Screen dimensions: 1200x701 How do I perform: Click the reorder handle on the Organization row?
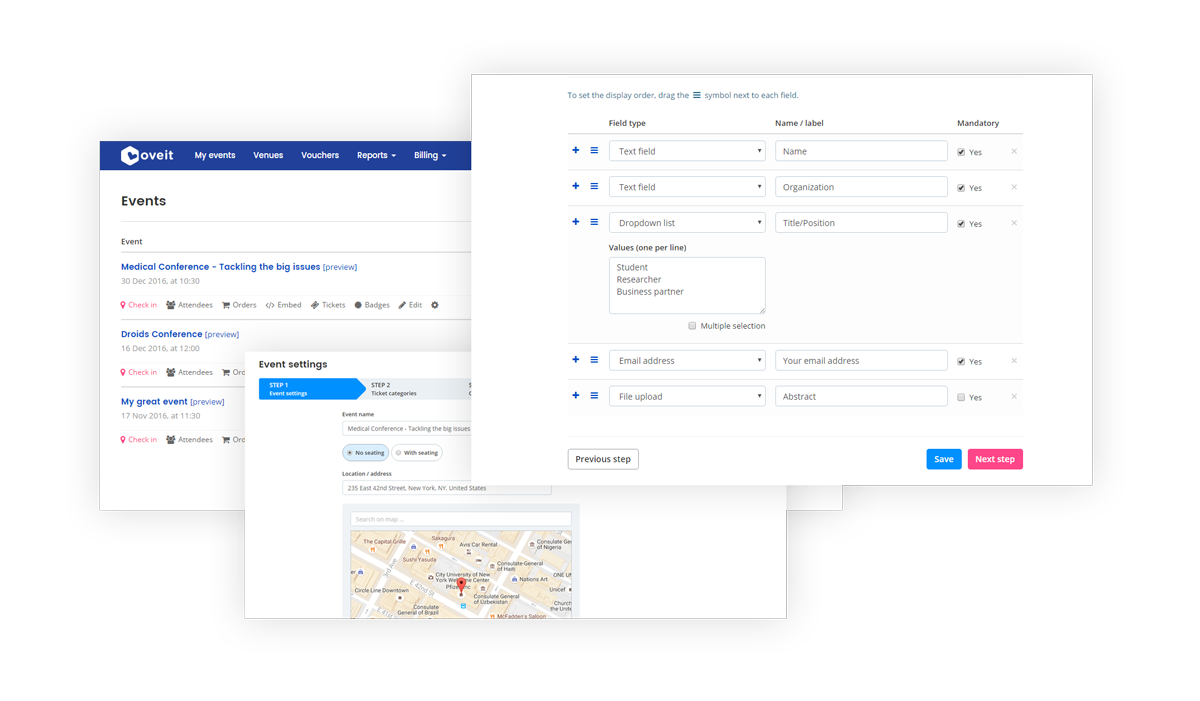pos(594,187)
